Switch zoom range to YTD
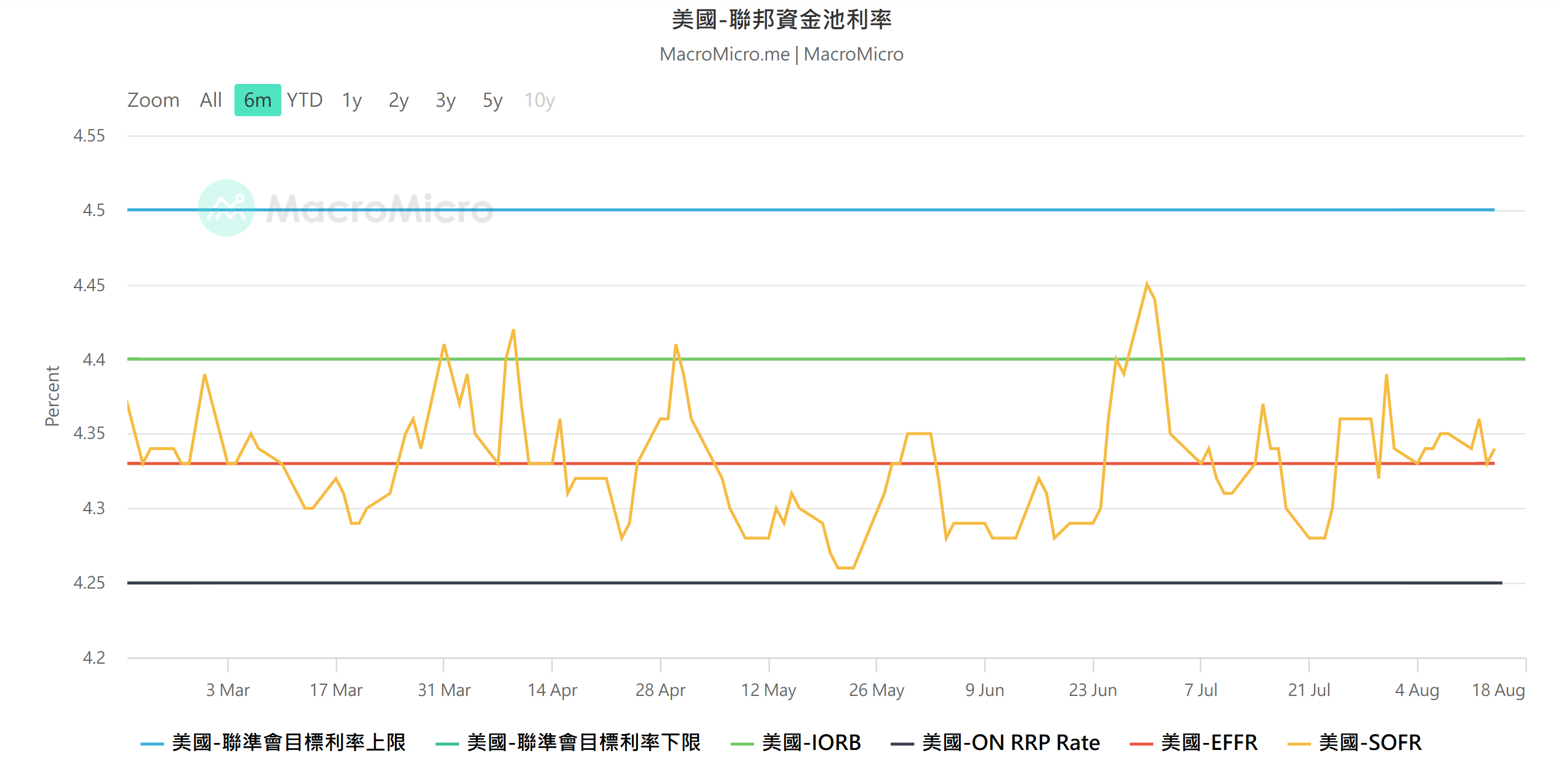Viewport: 1554px width, 784px height. (x=305, y=100)
